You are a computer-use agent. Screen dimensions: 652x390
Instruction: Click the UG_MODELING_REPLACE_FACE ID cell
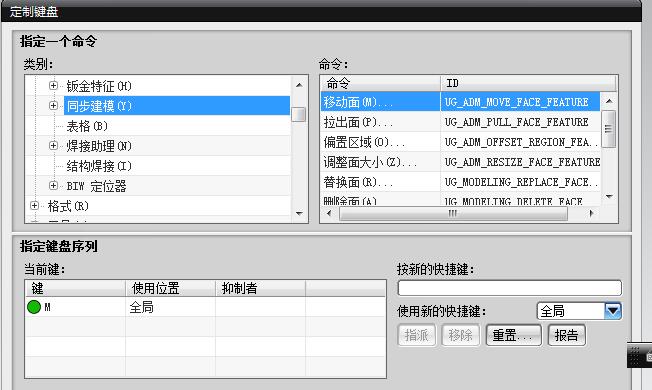(520, 182)
